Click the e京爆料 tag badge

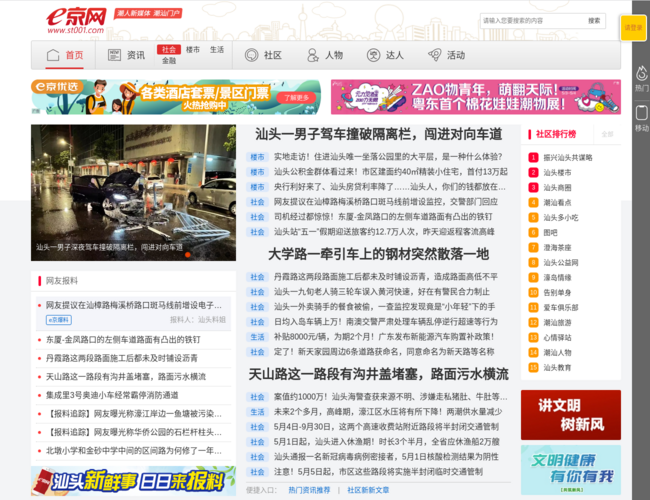(x=59, y=320)
